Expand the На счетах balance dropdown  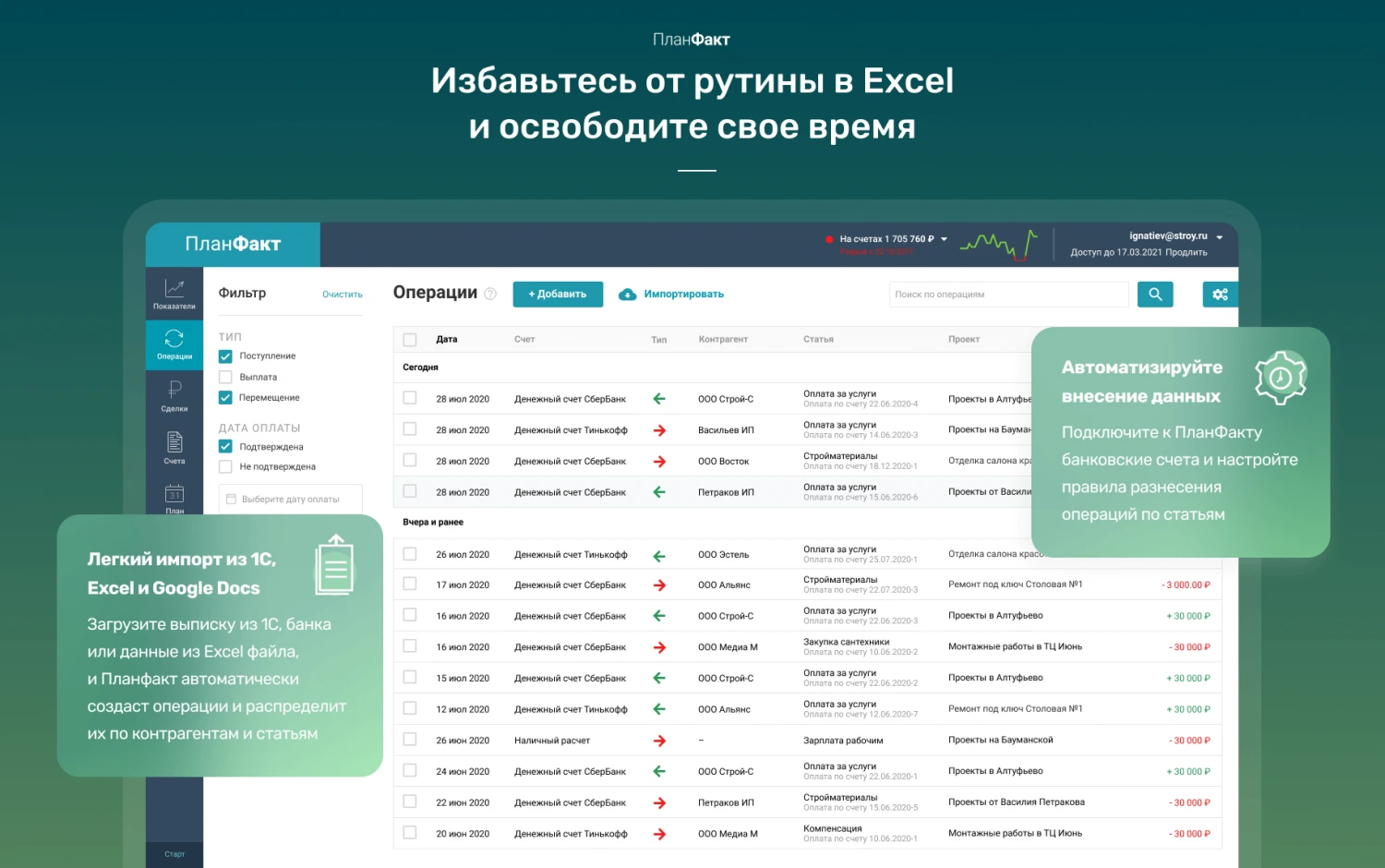point(944,239)
